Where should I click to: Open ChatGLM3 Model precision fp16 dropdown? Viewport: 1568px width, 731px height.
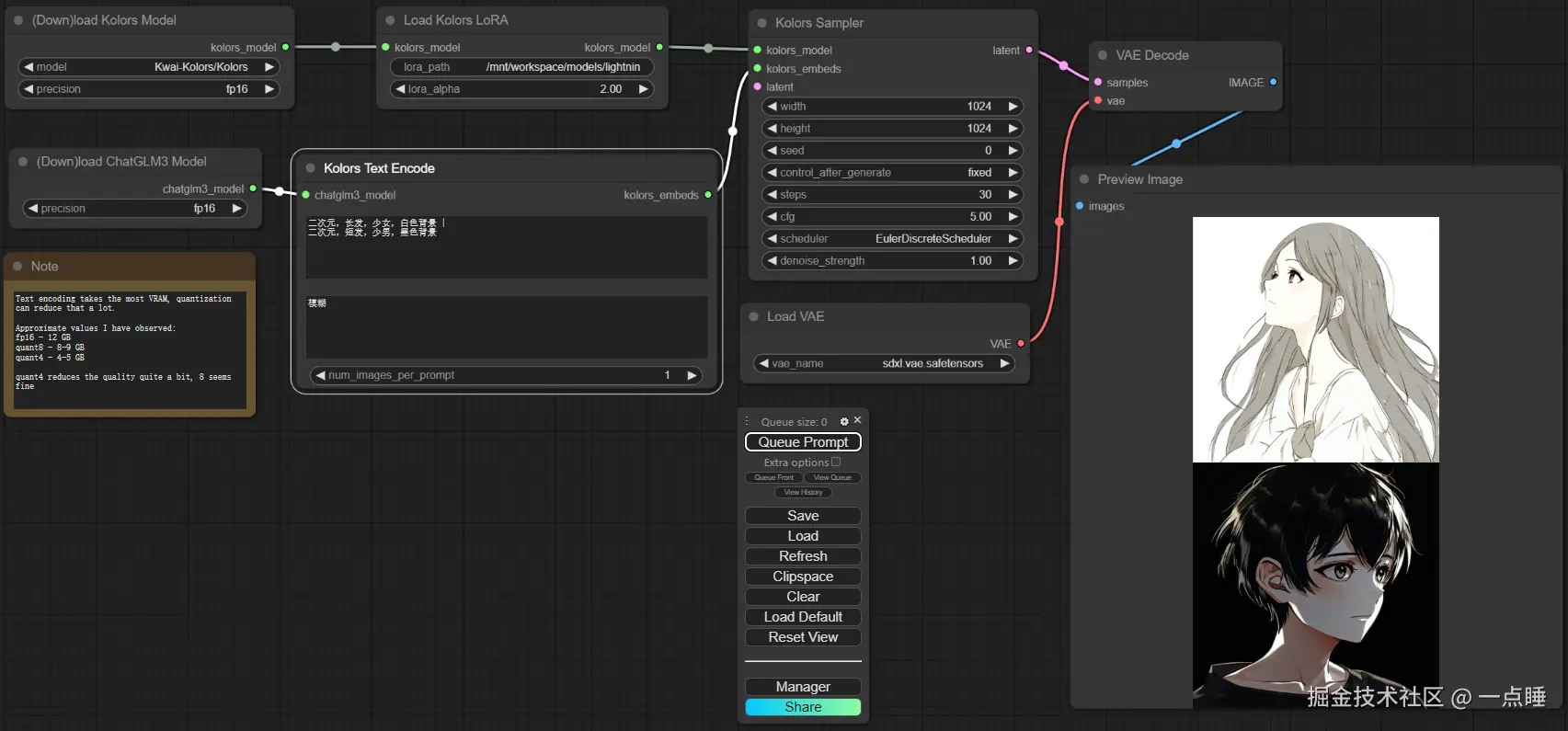(135, 209)
